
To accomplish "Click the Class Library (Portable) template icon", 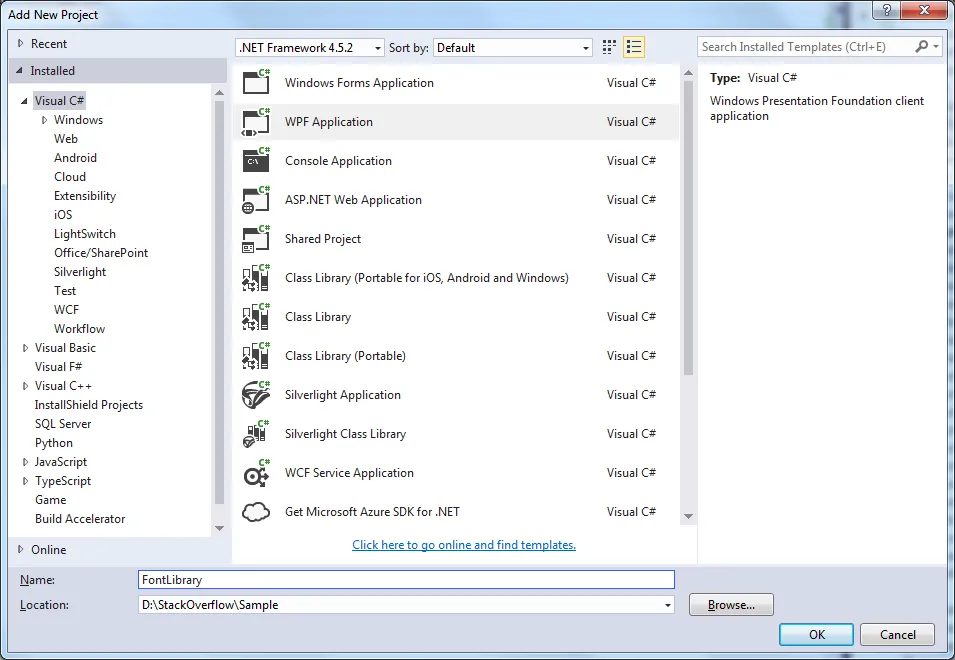I will pyautogui.click(x=256, y=355).
